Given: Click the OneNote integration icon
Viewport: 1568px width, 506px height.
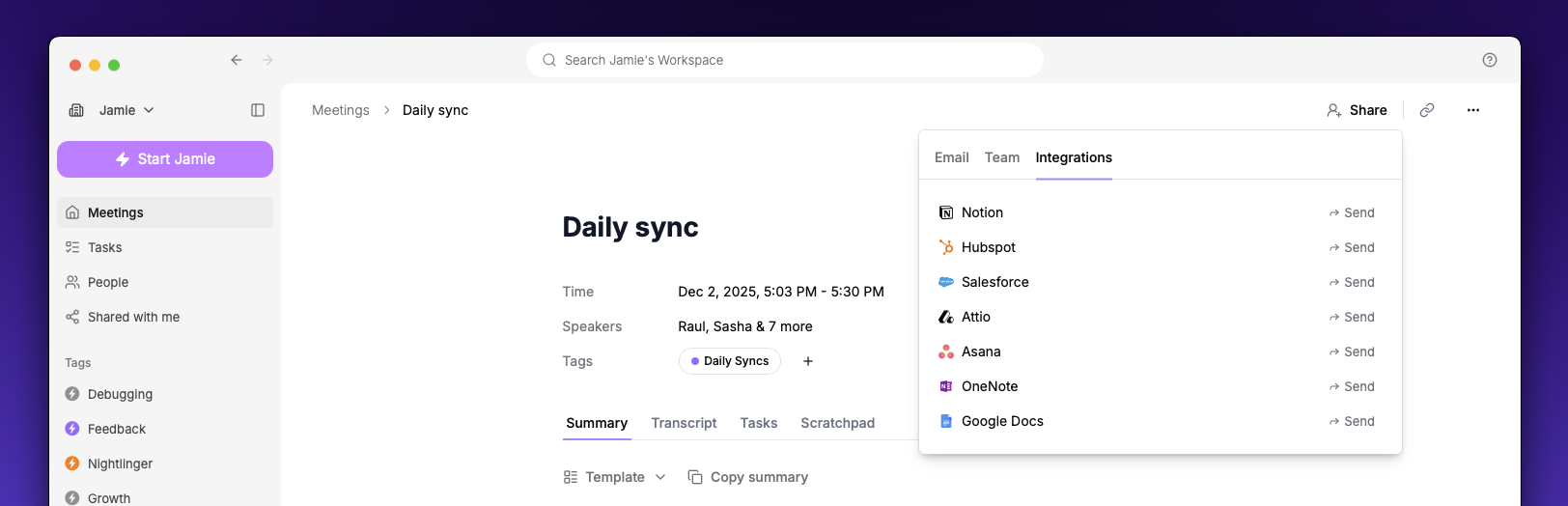Looking at the screenshot, I should click(x=946, y=386).
